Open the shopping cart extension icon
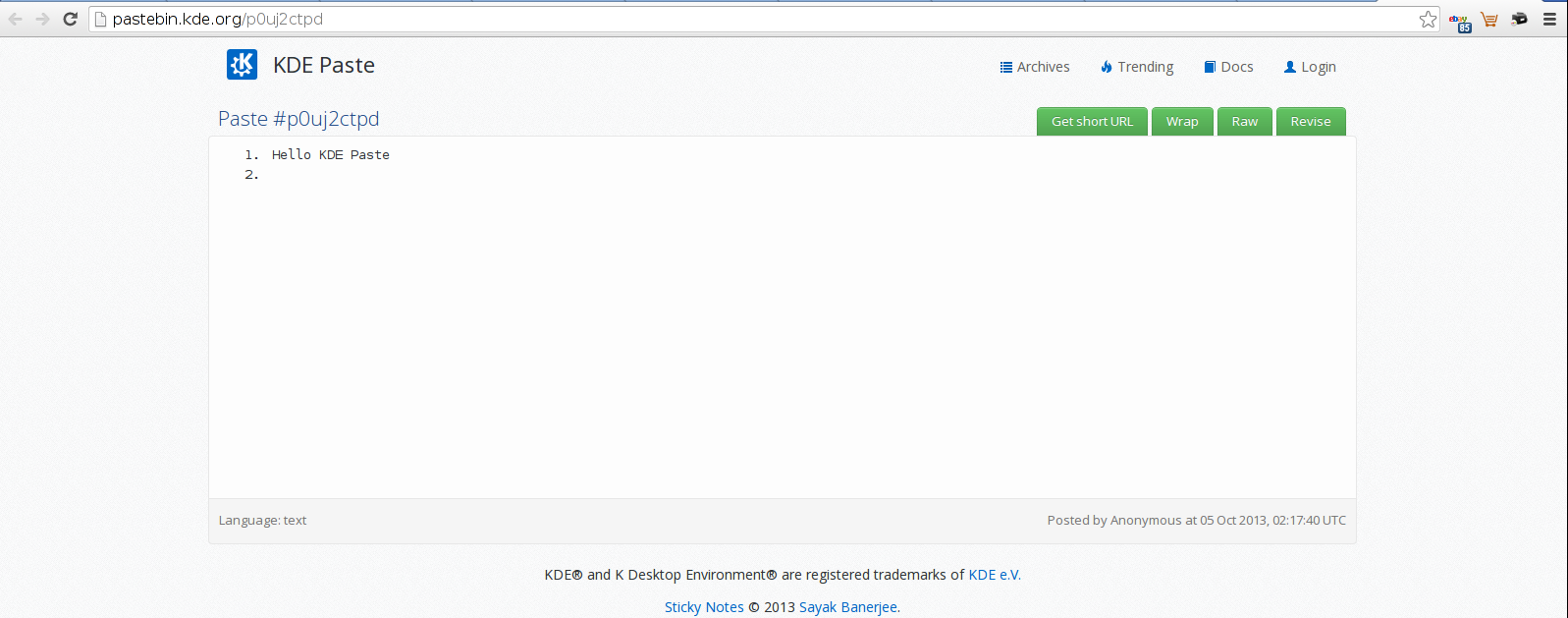The height and width of the screenshot is (618, 1568). coord(1489,19)
